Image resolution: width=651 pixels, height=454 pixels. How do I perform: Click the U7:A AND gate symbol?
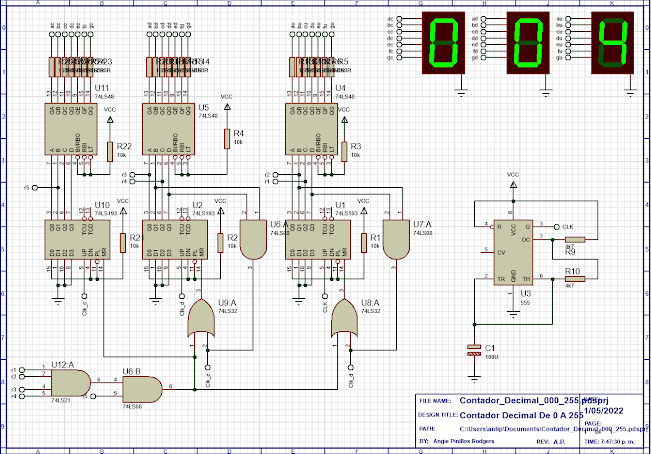point(396,240)
